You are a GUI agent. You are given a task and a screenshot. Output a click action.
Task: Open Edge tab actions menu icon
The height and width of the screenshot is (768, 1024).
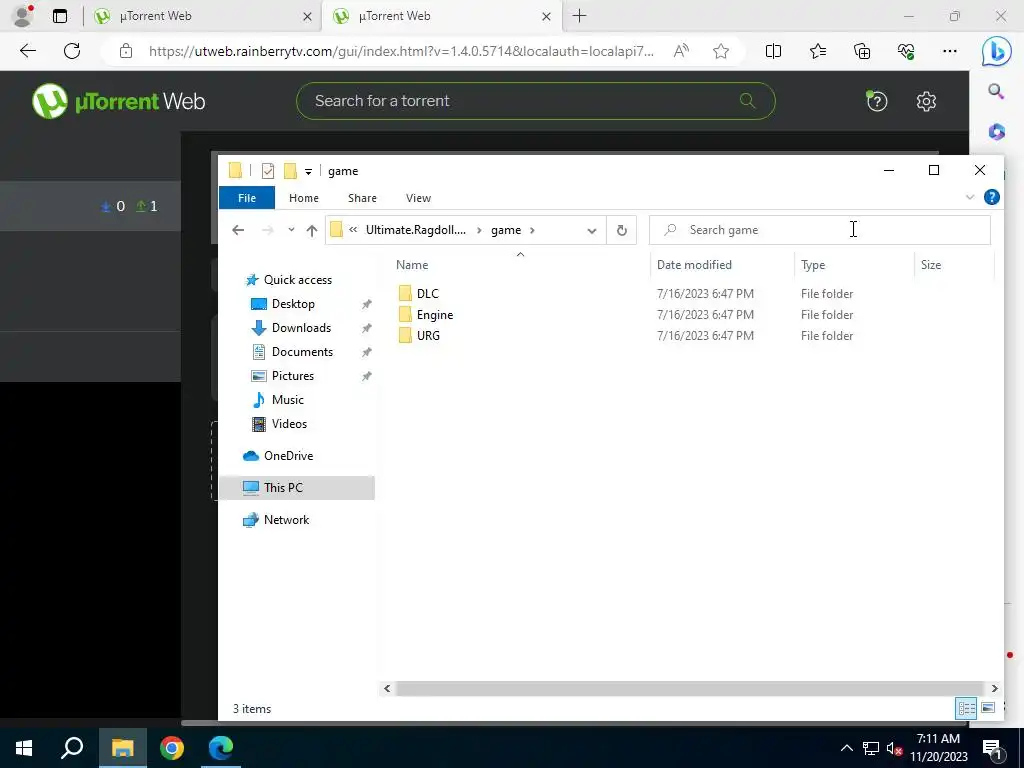(x=59, y=16)
